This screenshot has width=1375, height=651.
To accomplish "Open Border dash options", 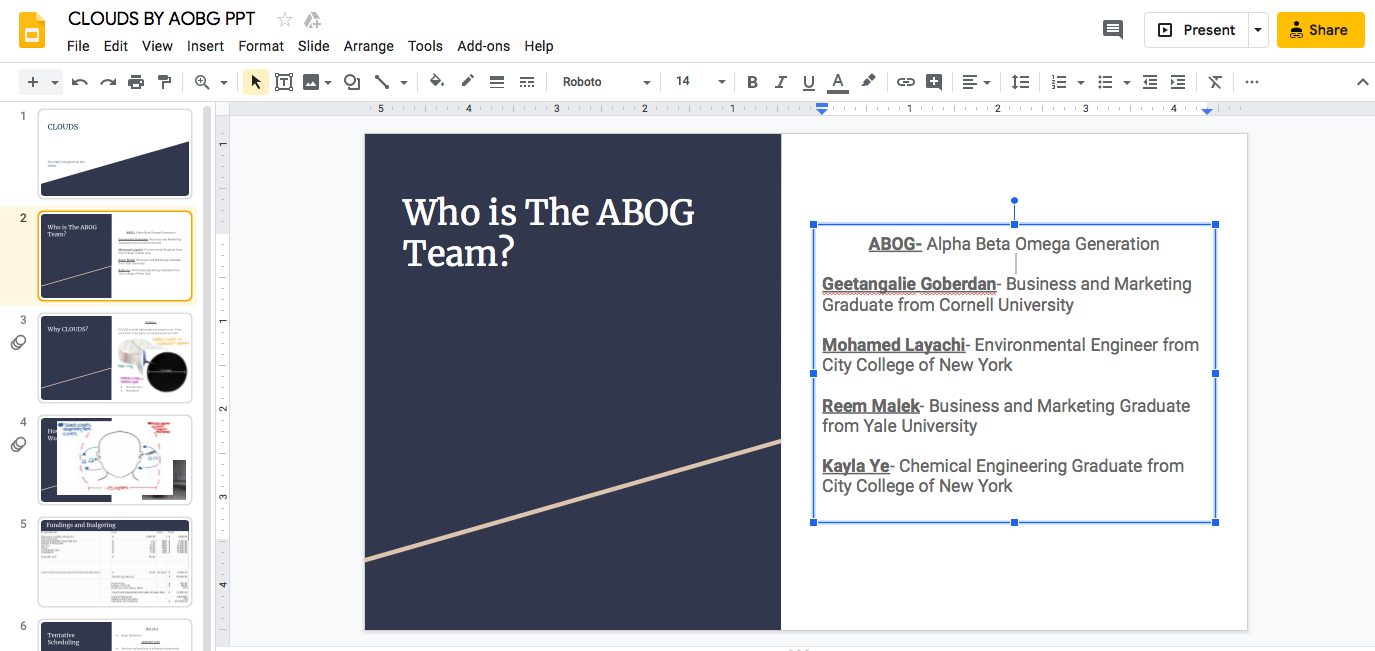I will tap(527, 82).
